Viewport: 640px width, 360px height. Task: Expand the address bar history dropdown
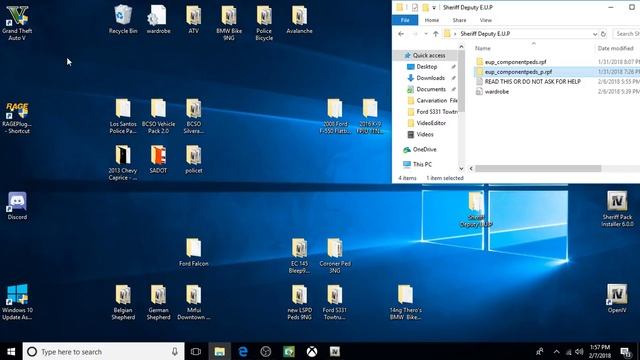coord(595,34)
